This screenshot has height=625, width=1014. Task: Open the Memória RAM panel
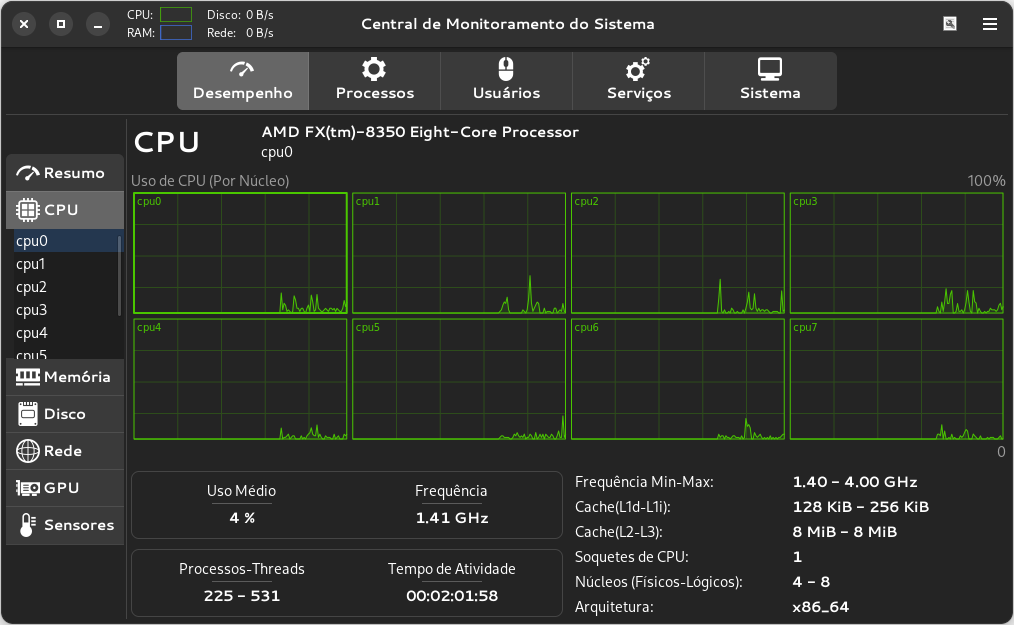pyautogui.click(x=65, y=377)
